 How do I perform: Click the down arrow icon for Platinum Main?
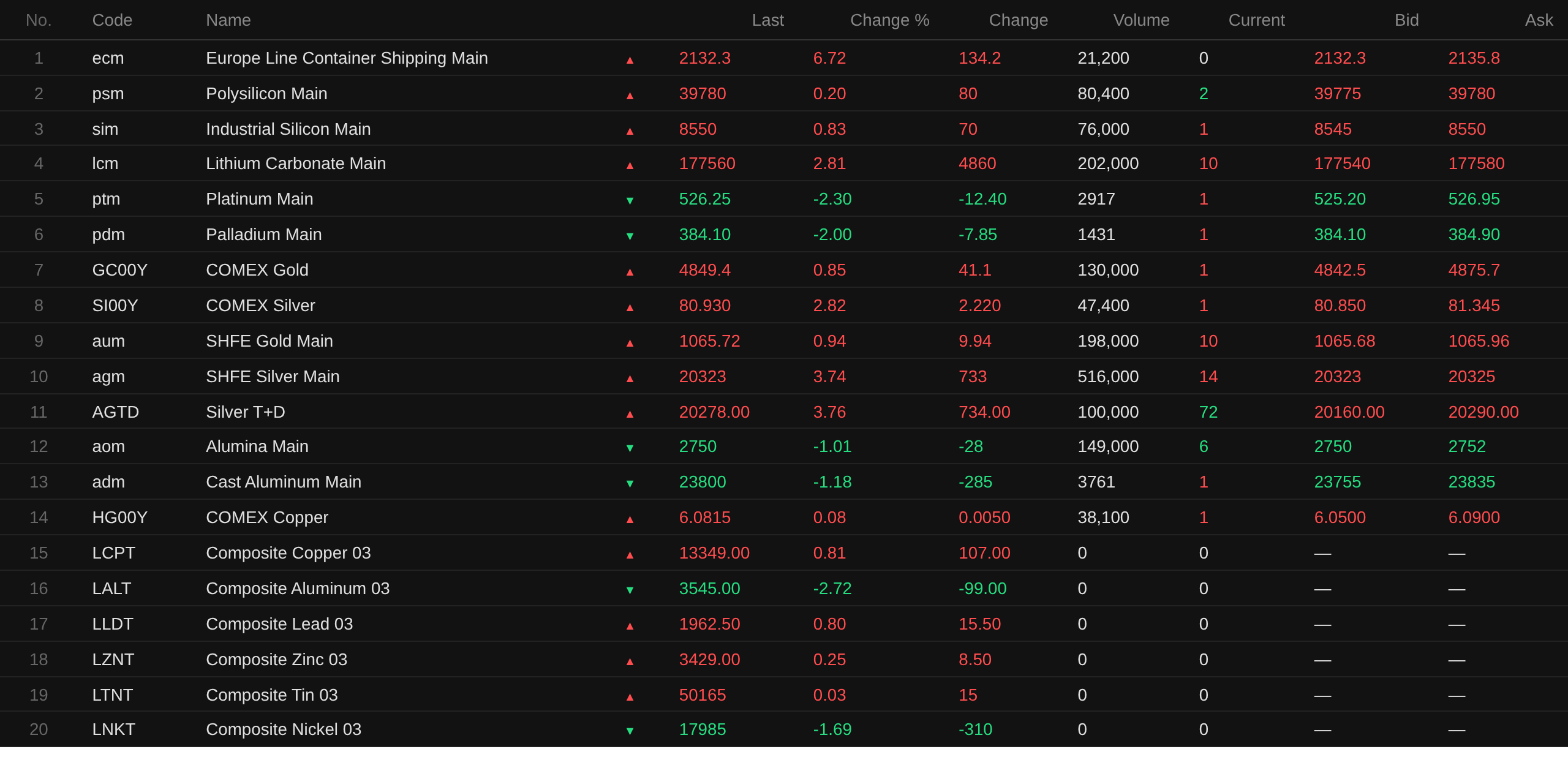(x=630, y=200)
